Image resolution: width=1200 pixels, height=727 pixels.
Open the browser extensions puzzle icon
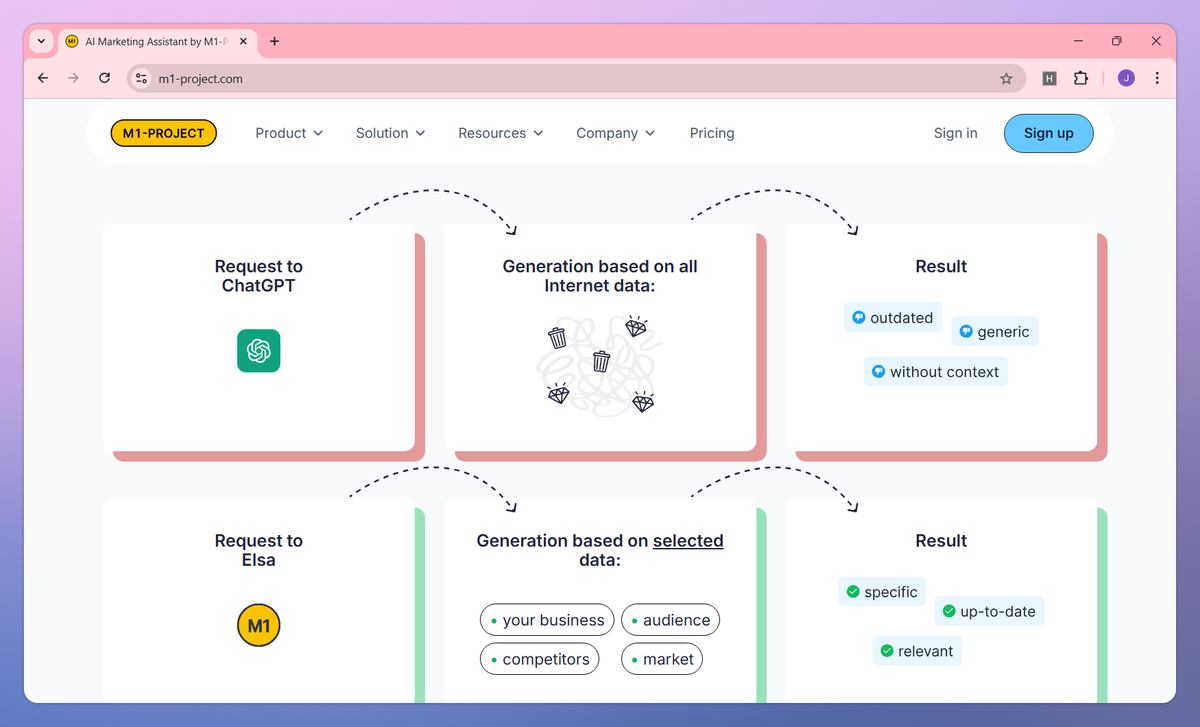(x=1081, y=78)
